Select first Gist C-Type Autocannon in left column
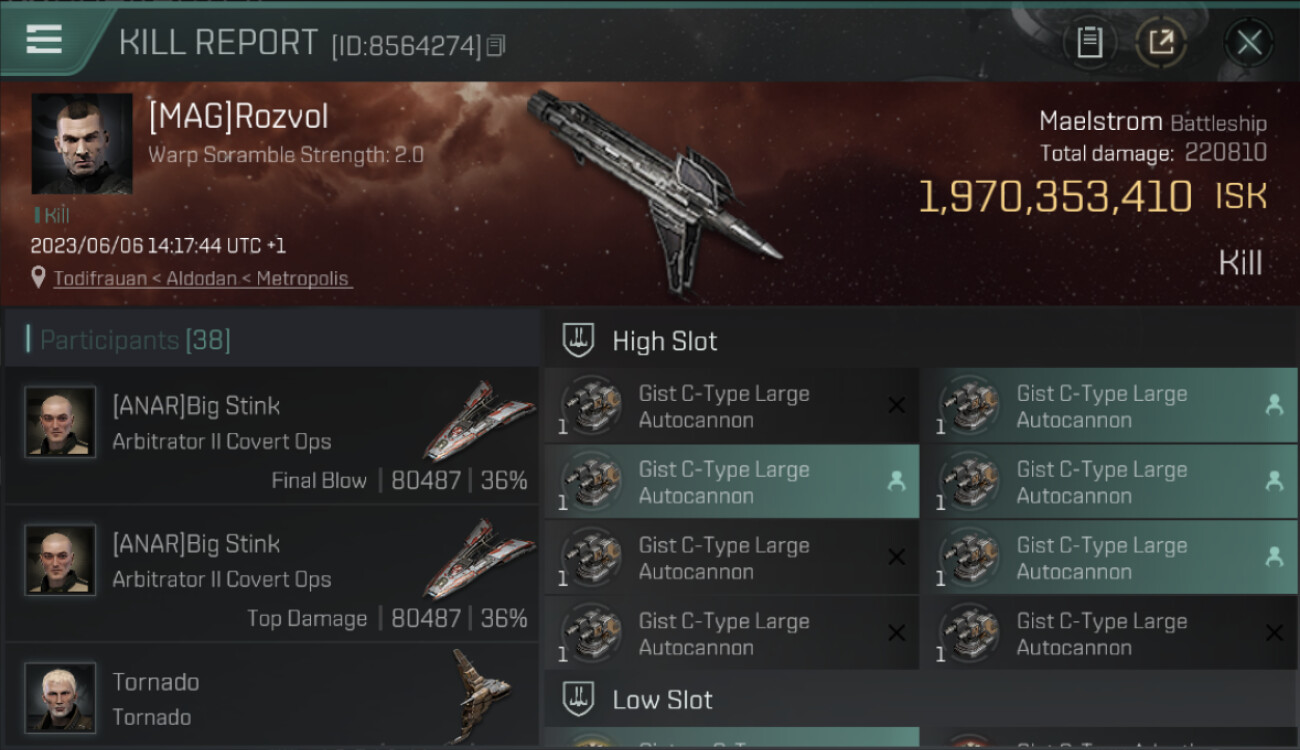 click(731, 406)
